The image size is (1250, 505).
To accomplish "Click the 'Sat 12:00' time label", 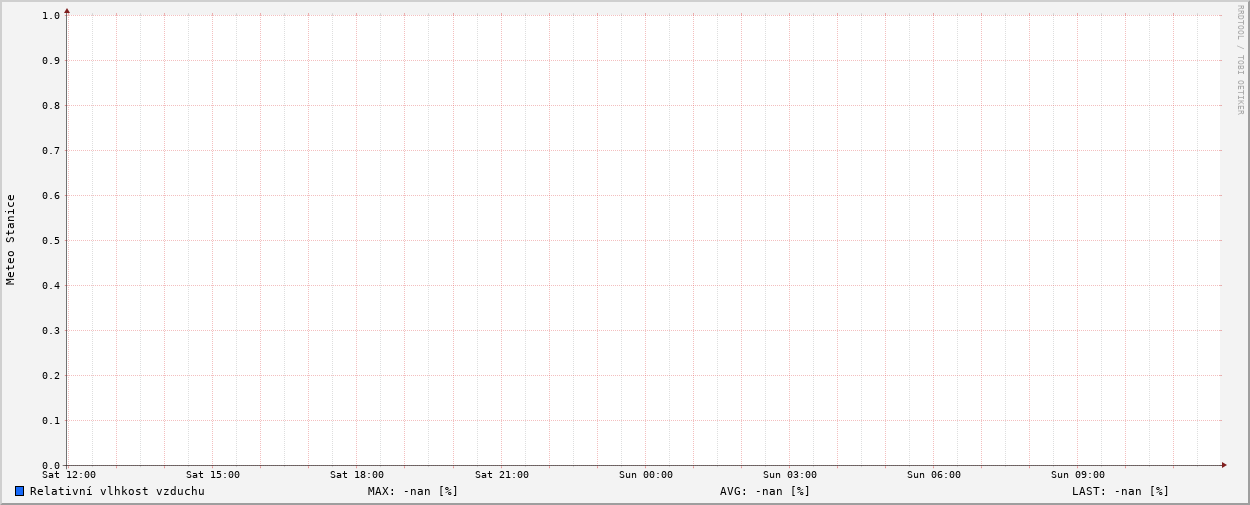I will tap(69, 475).
